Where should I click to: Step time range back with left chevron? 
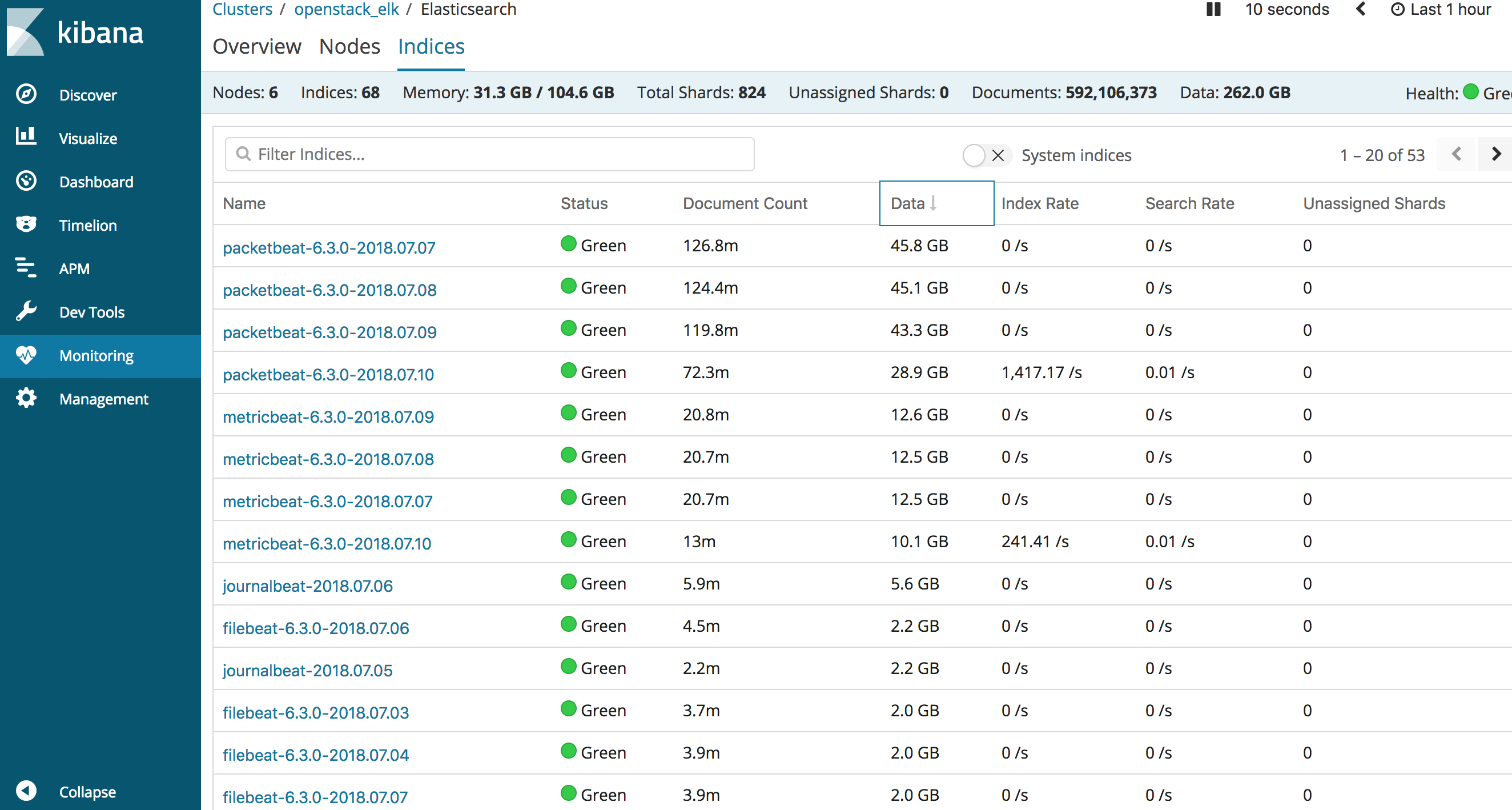(x=1361, y=9)
